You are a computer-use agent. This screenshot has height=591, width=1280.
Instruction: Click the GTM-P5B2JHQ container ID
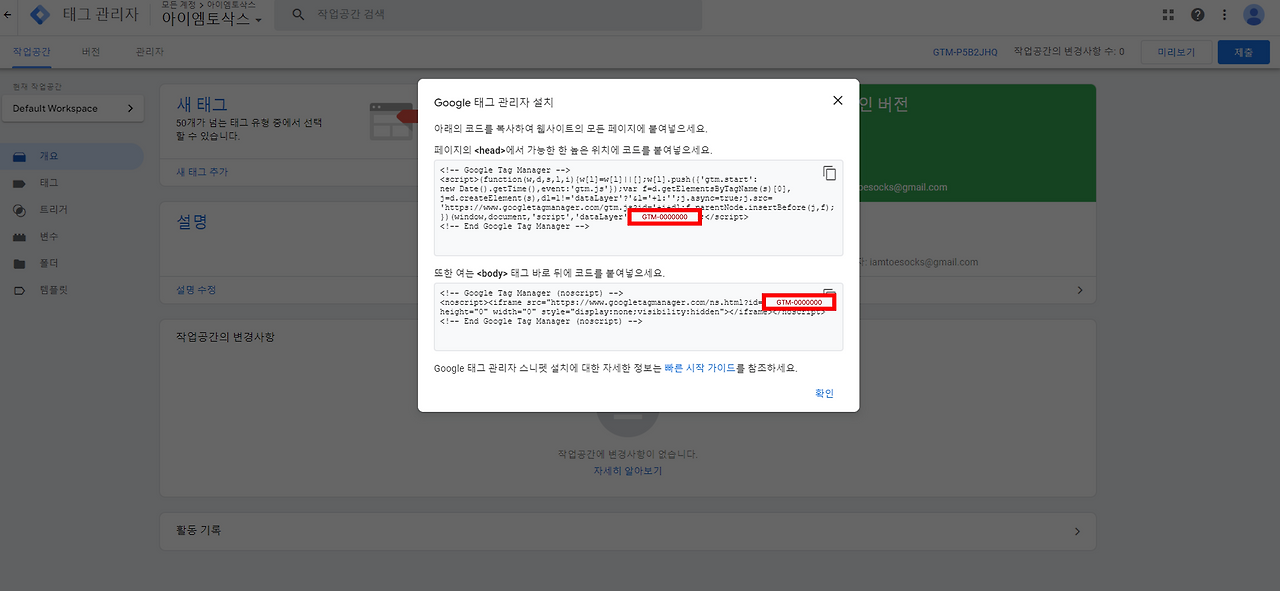click(965, 51)
